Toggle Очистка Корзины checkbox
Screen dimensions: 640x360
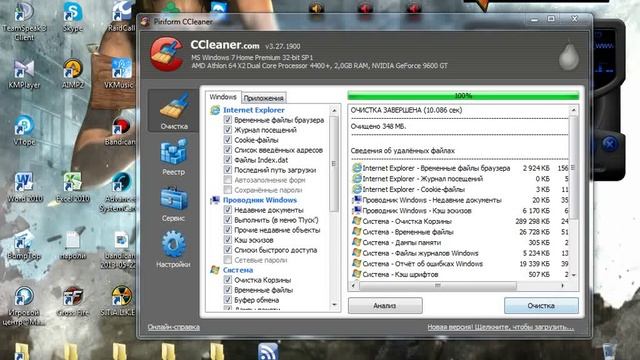click(x=228, y=280)
